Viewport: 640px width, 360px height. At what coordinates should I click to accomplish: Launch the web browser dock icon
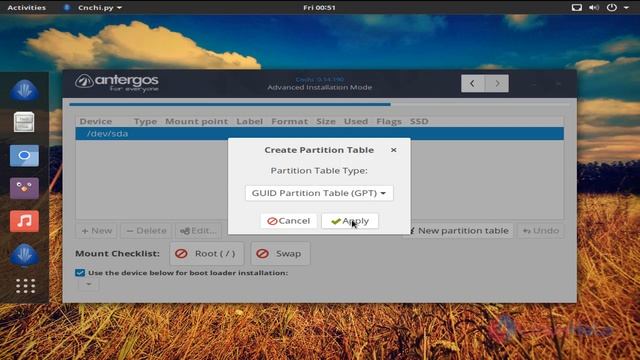24,156
